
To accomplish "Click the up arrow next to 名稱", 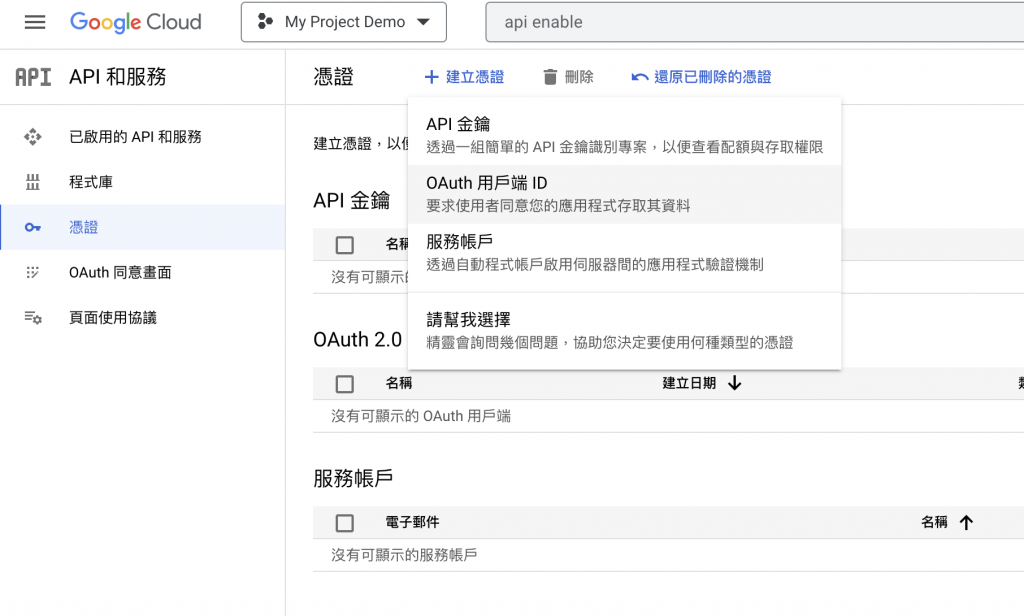I will coord(966,522).
